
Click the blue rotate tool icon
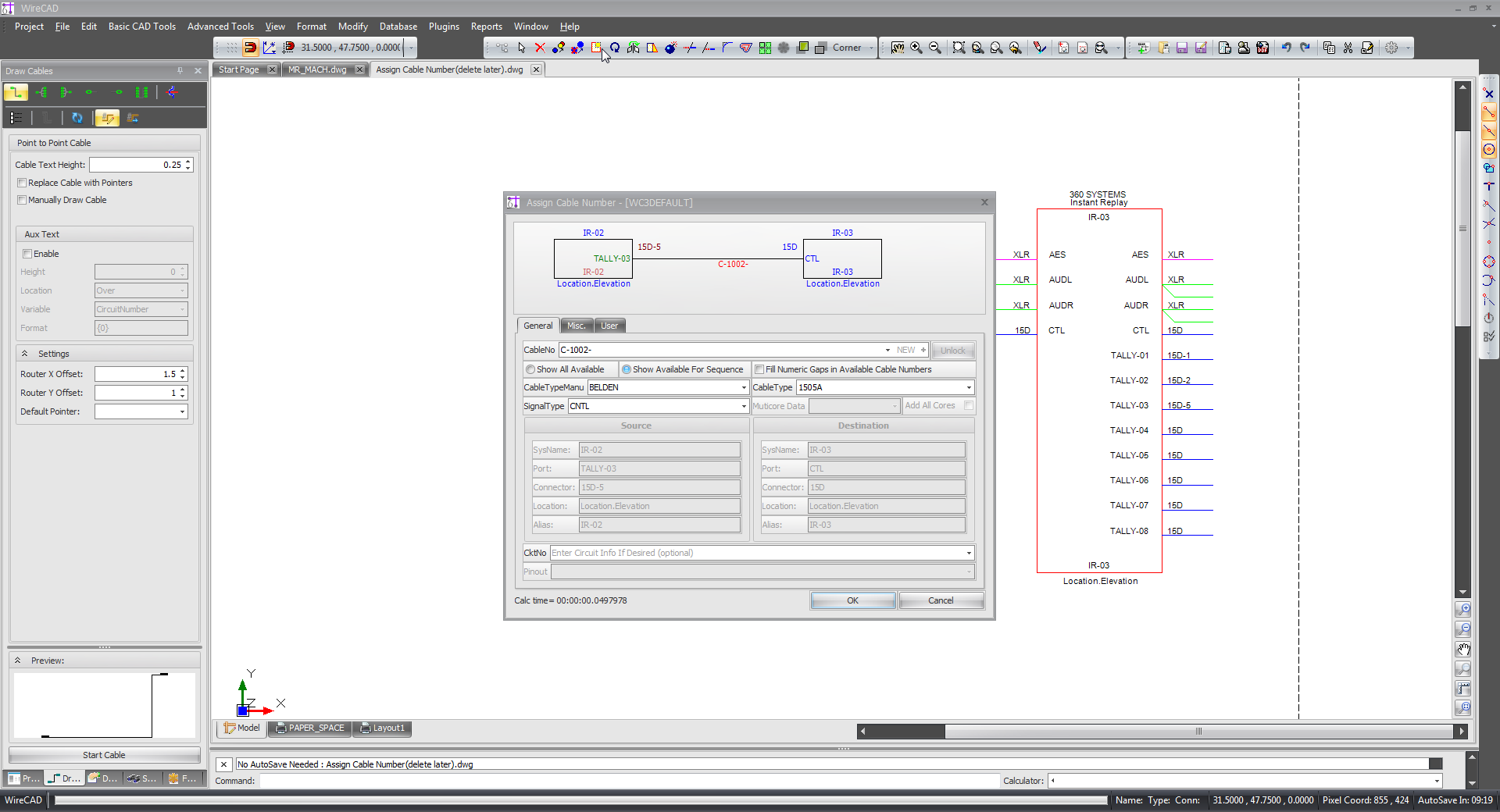click(615, 48)
